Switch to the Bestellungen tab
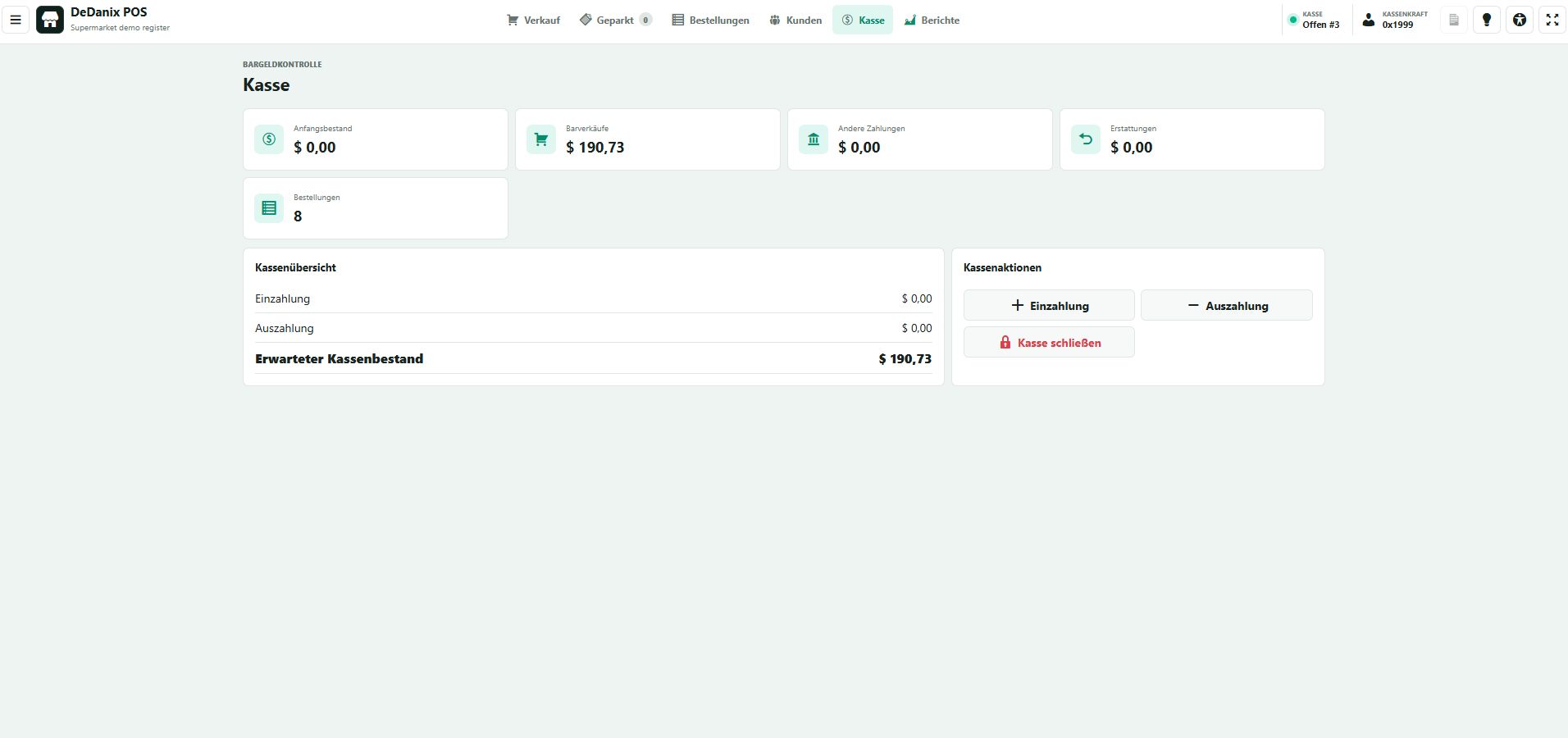The width and height of the screenshot is (1568, 738). click(x=710, y=20)
